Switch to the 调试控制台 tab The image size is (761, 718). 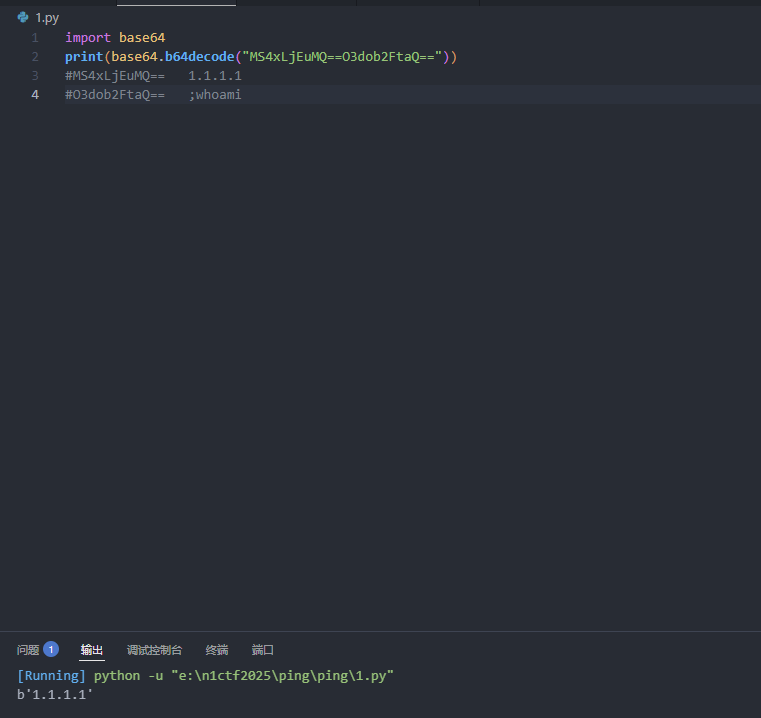(x=154, y=650)
